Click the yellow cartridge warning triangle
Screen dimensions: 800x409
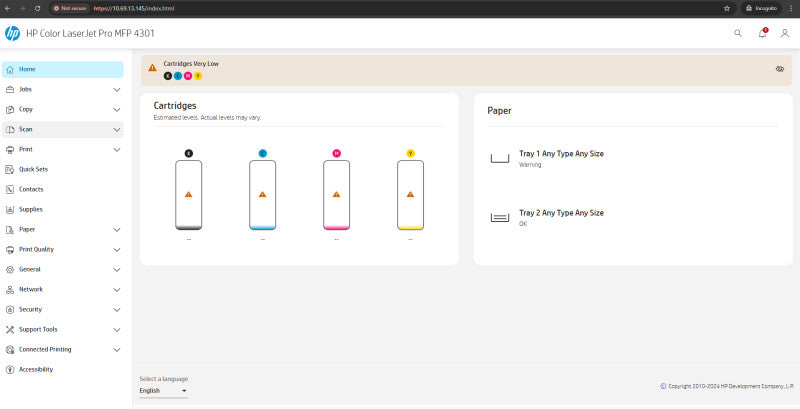[410, 194]
